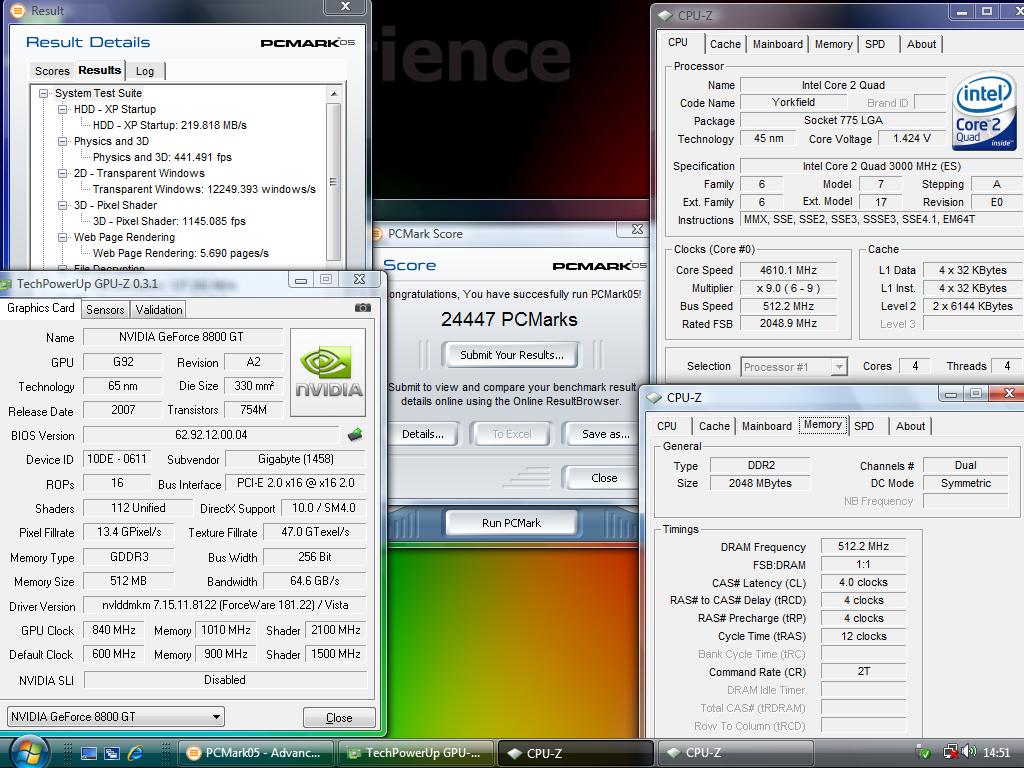Switch to PCMark05 taskbar button
Image resolution: width=1024 pixels, height=768 pixels.
(255, 753)
